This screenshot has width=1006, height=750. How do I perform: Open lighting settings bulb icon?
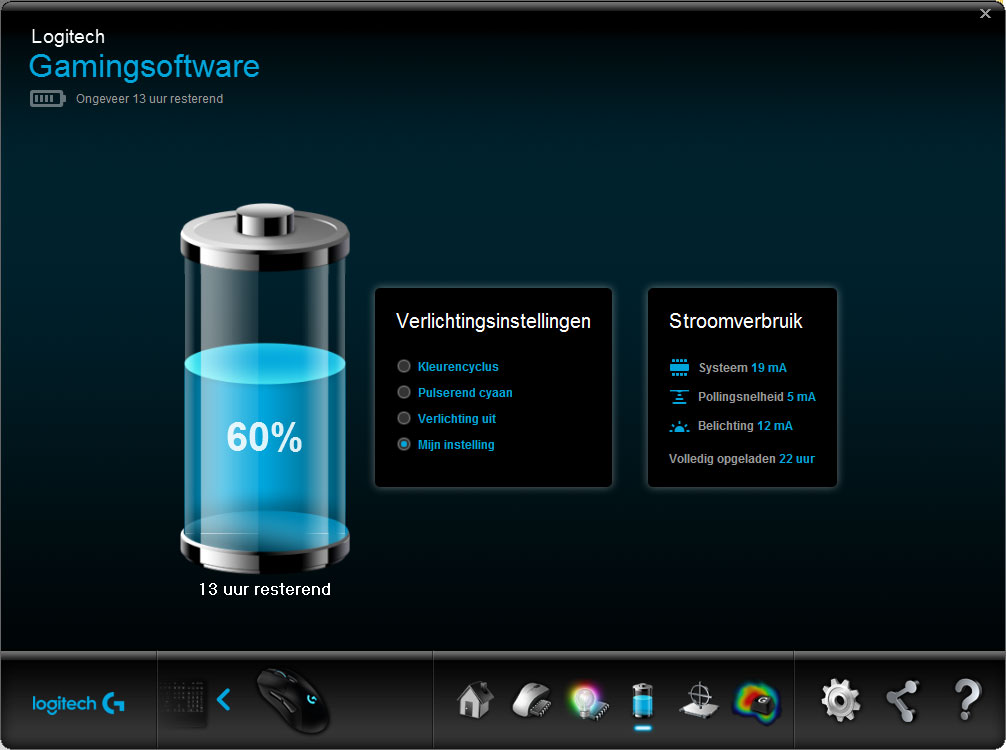(587, 701)
